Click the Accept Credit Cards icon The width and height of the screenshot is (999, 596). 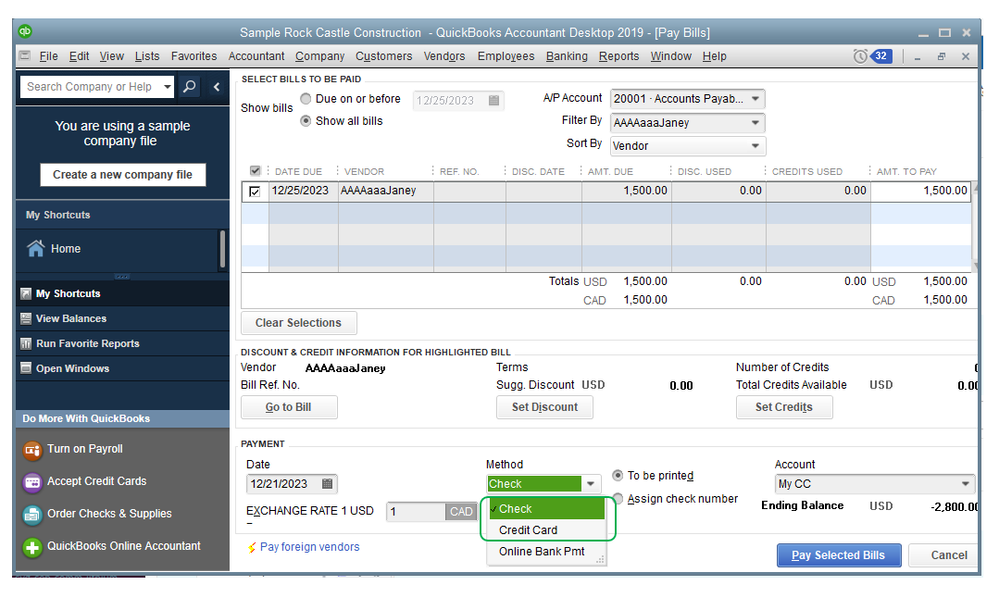[32, 482]
